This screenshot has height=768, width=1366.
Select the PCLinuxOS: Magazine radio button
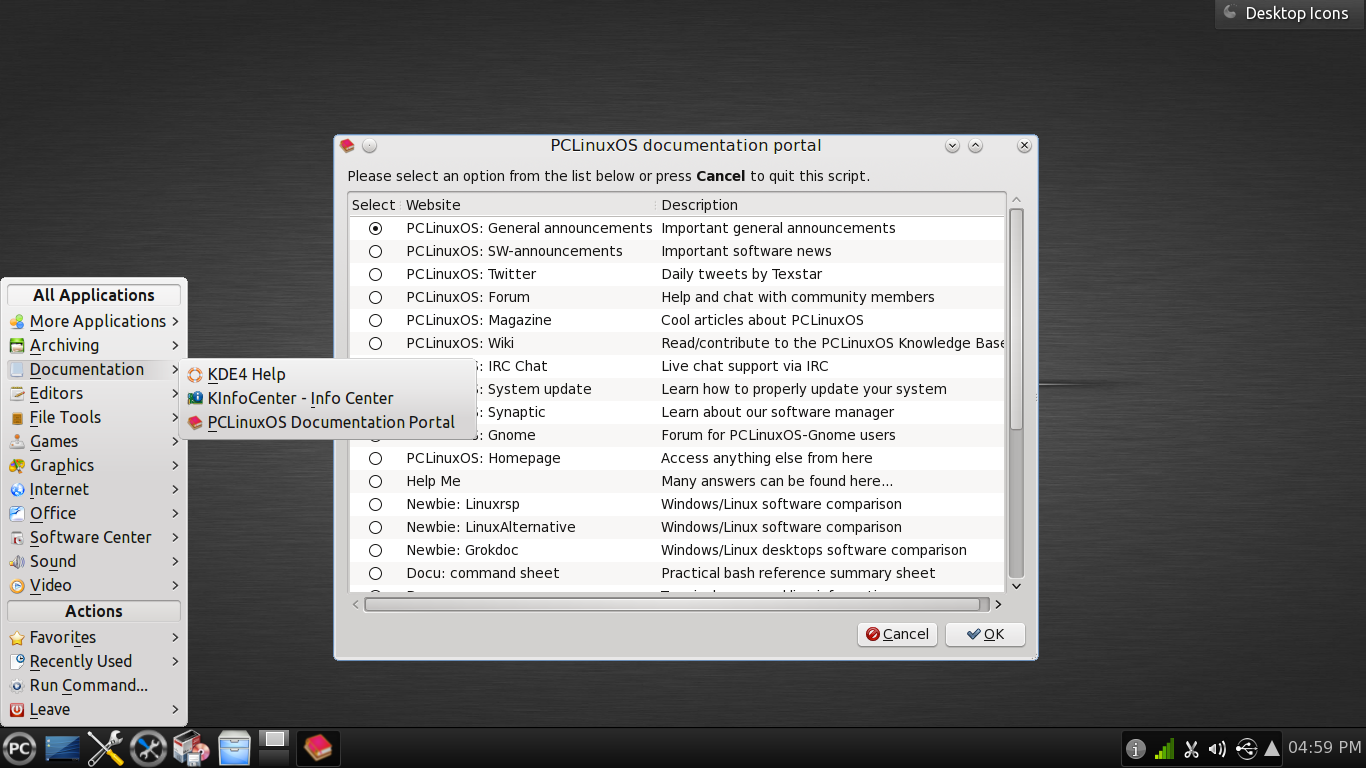(375, 320)
